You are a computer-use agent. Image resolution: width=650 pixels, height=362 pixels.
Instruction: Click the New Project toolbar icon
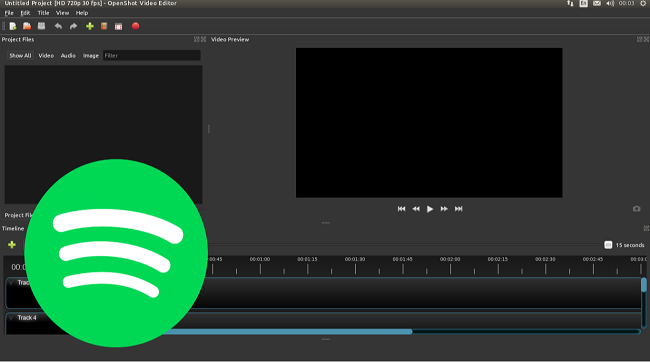[x=13, y=26]
